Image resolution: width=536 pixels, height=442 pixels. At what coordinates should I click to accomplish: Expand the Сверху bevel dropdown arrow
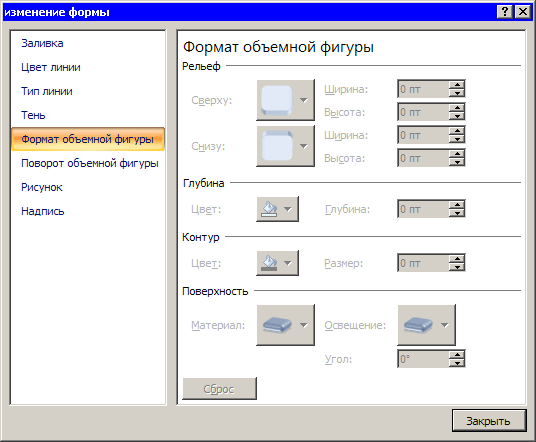point(304,100)
